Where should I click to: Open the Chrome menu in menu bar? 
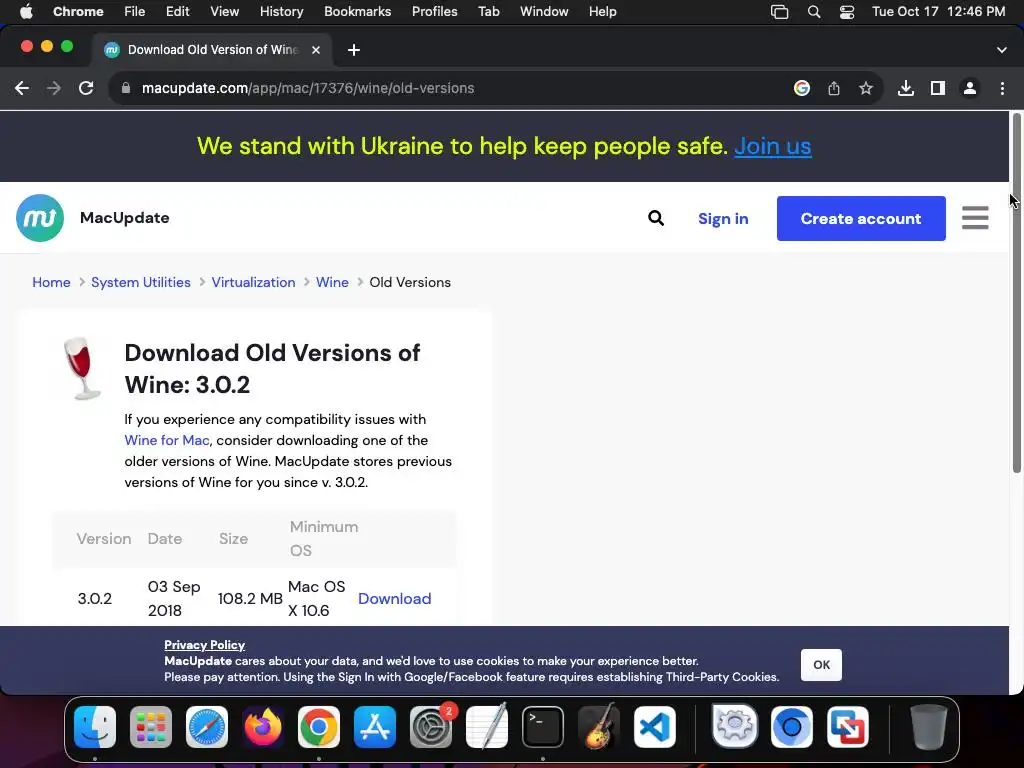tap(78, 11)
